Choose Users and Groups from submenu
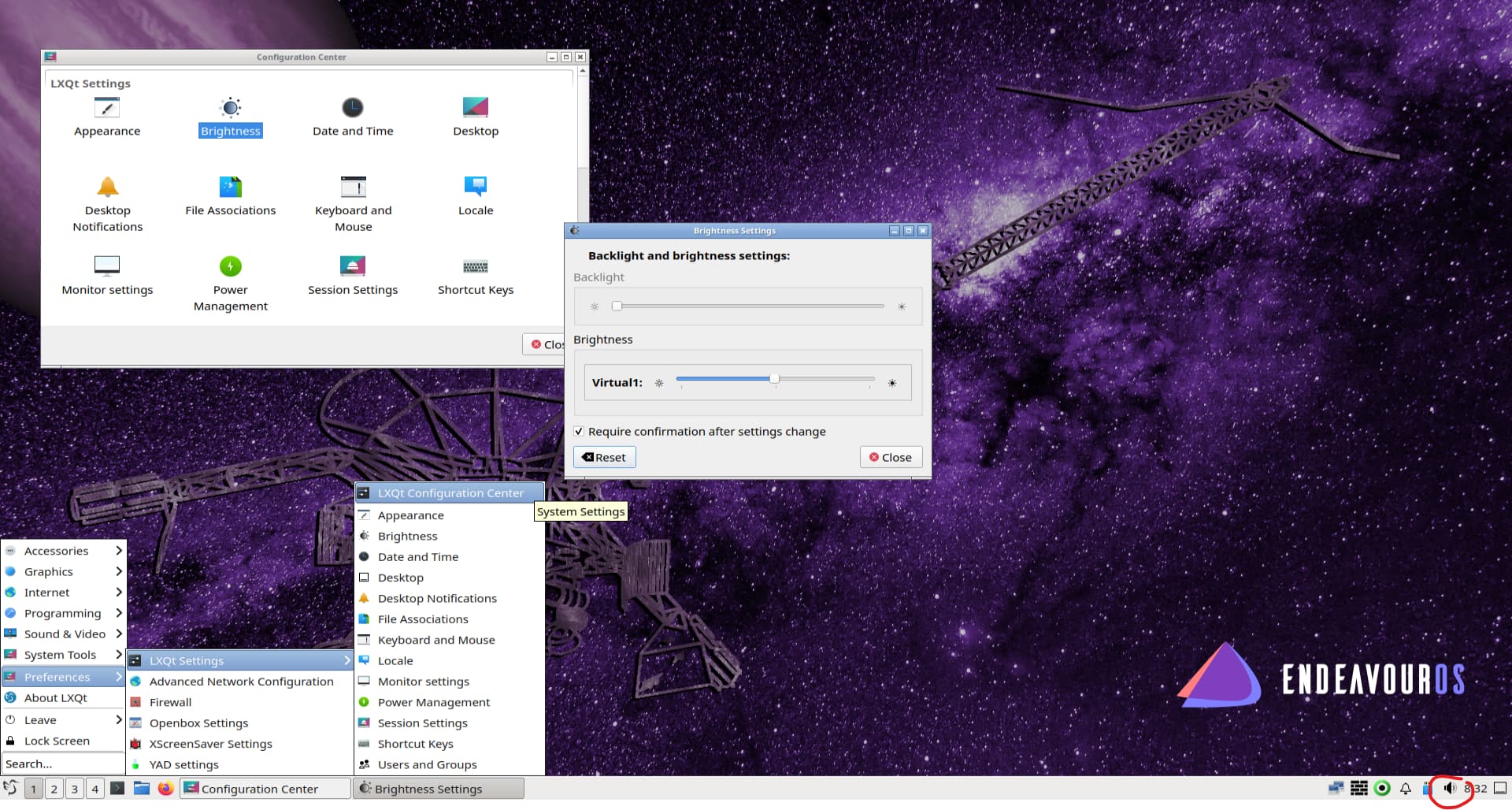Viewport: 1512px width, 810px height. (x=450, y=764)
